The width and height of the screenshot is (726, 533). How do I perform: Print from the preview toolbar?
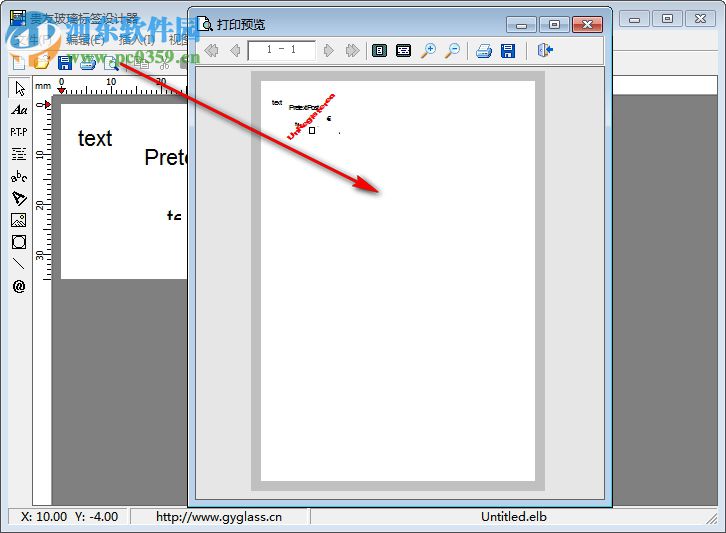pyautogui.click(x=484, y=50)
